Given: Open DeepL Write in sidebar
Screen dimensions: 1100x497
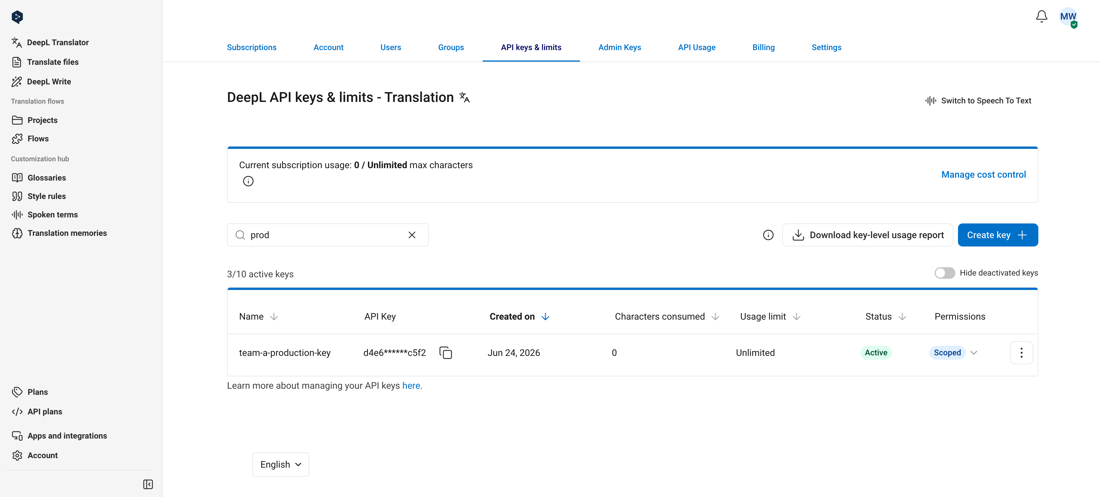Looking at the screenshot, I should pyautogui.click(x=41, y=81).
